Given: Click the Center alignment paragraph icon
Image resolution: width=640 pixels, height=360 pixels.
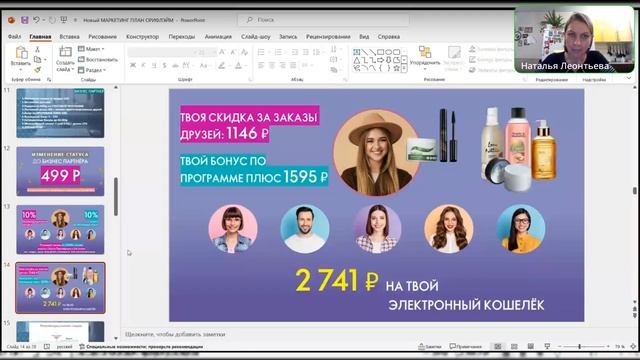Looking at the screenshot, I should [x=272, y=65].
